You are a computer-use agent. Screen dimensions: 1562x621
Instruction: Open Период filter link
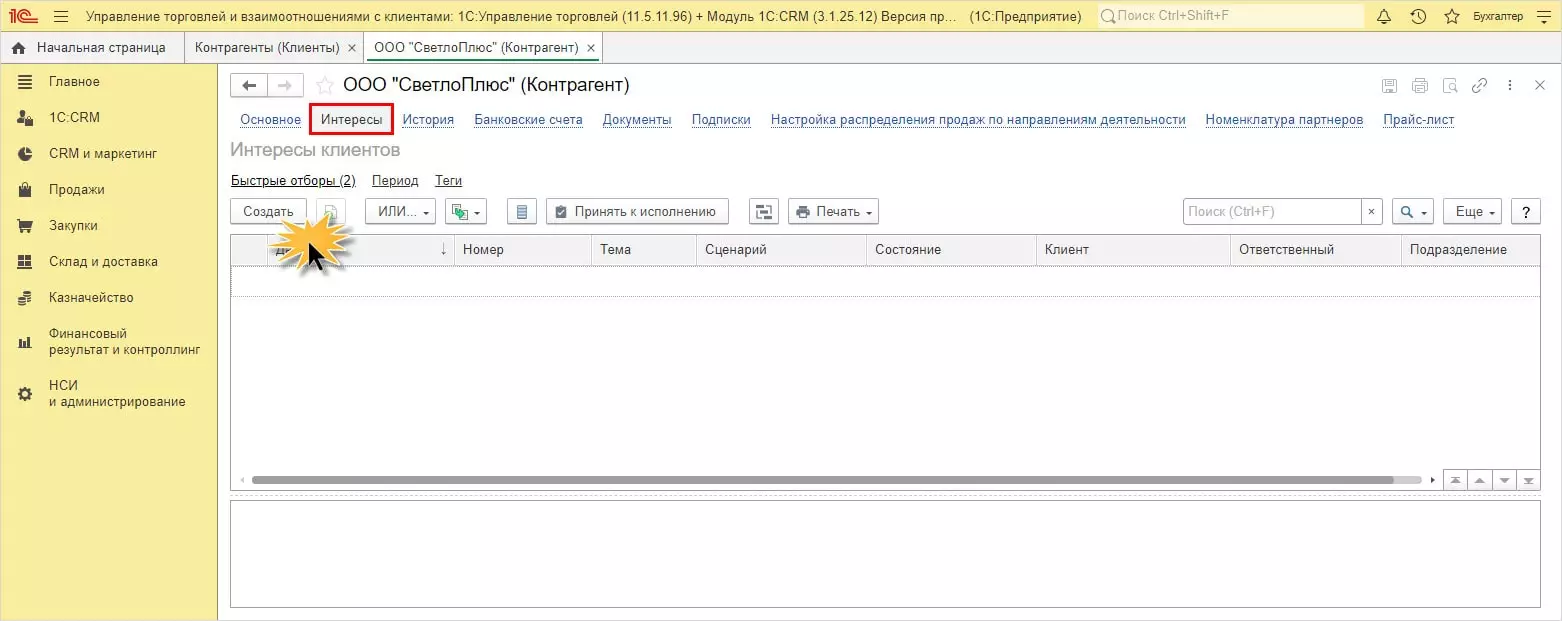tap(395, 181)
